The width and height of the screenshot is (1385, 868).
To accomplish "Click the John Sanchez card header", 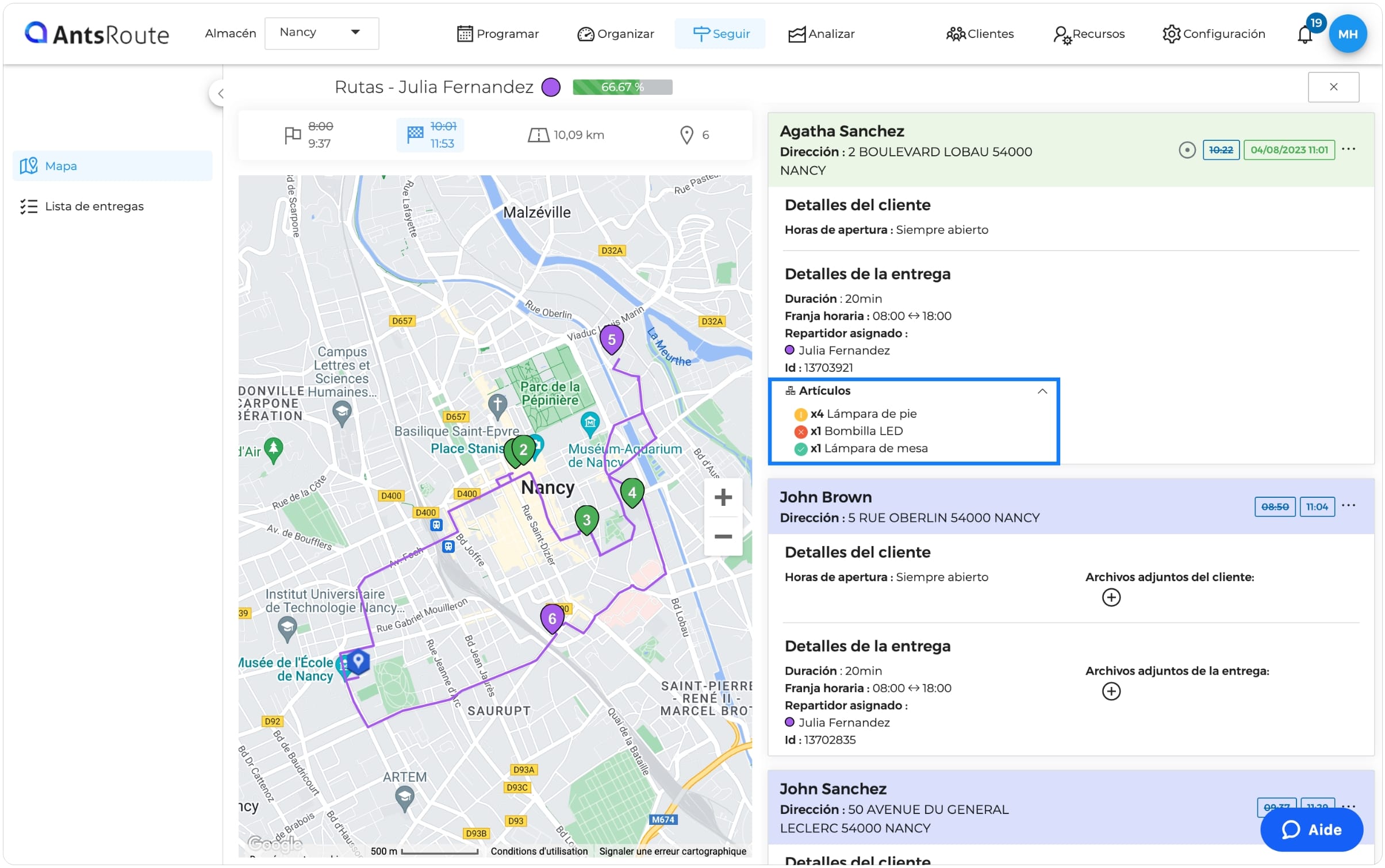I will (x=1071, y=807).
